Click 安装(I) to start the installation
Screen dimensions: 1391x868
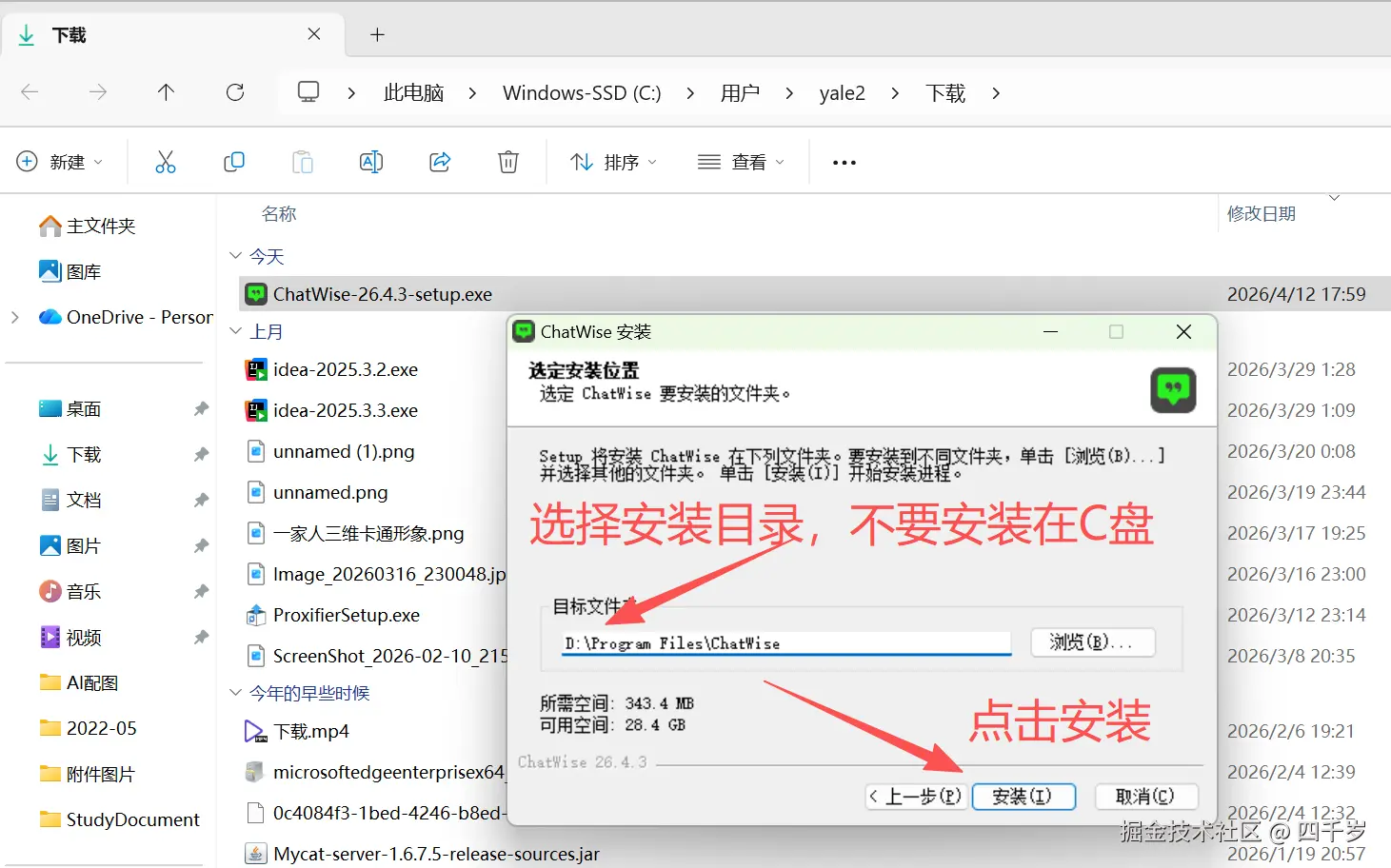coord(1023,797)
